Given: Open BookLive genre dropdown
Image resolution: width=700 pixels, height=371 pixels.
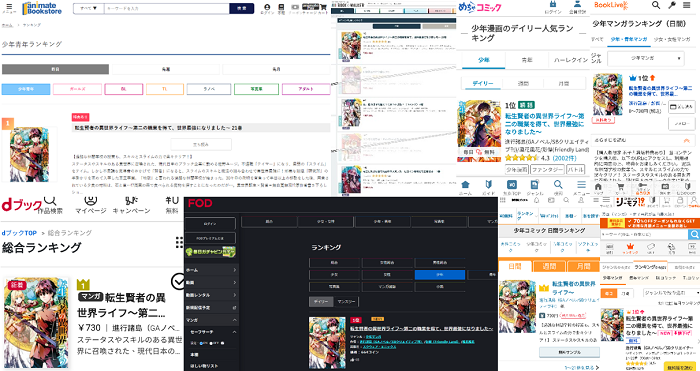Looking at the screenshot, I should [x=646, y=58].
